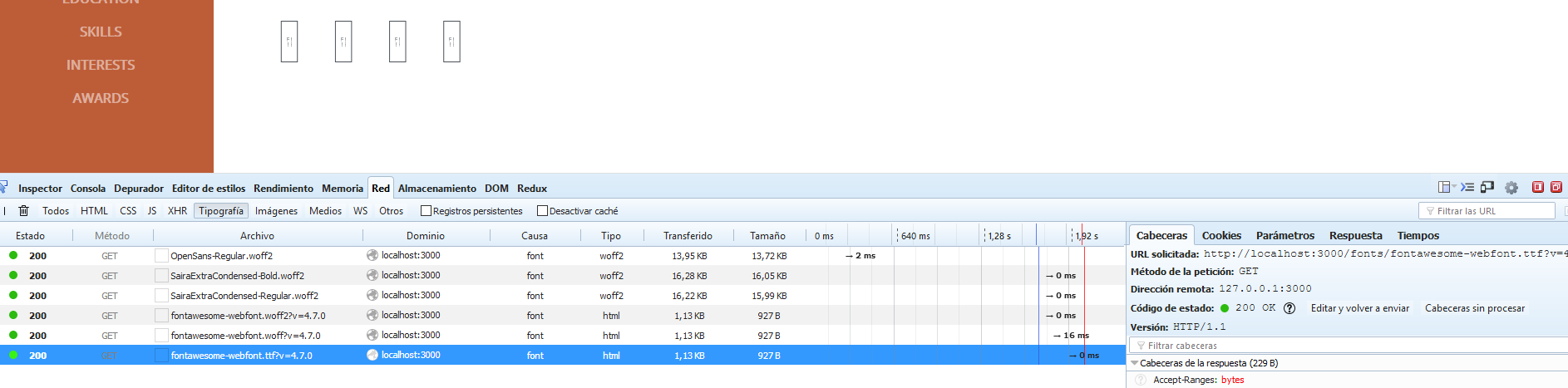This screenshot has height=388, width=1568.
Task: Toggle WS request filter
Action: 360,211
